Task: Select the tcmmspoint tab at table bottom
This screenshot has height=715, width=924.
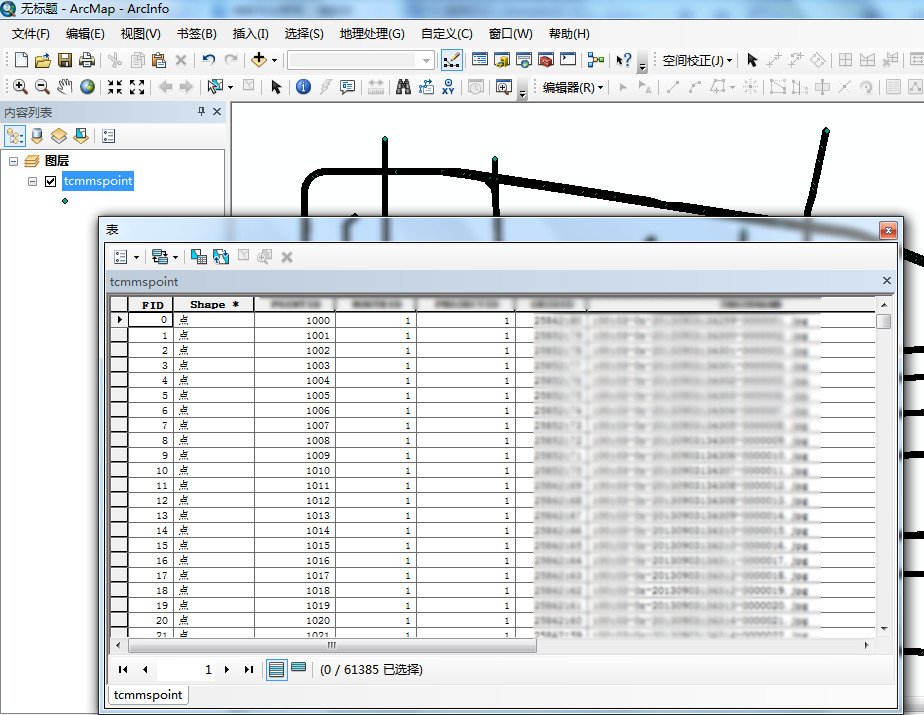Action: 147,695
